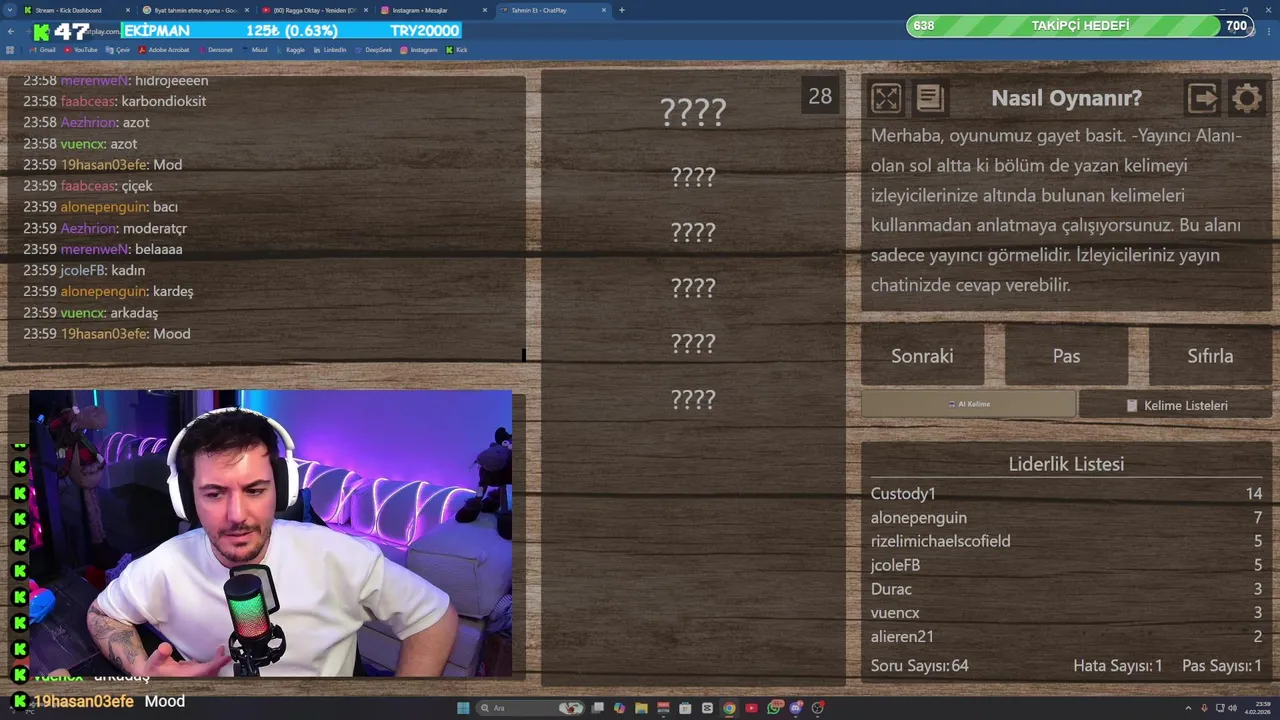This screenshot has height=720, width=1280.
Task: Click chat message 'faabceas: karbondioksit'
Action: (115, 101)
